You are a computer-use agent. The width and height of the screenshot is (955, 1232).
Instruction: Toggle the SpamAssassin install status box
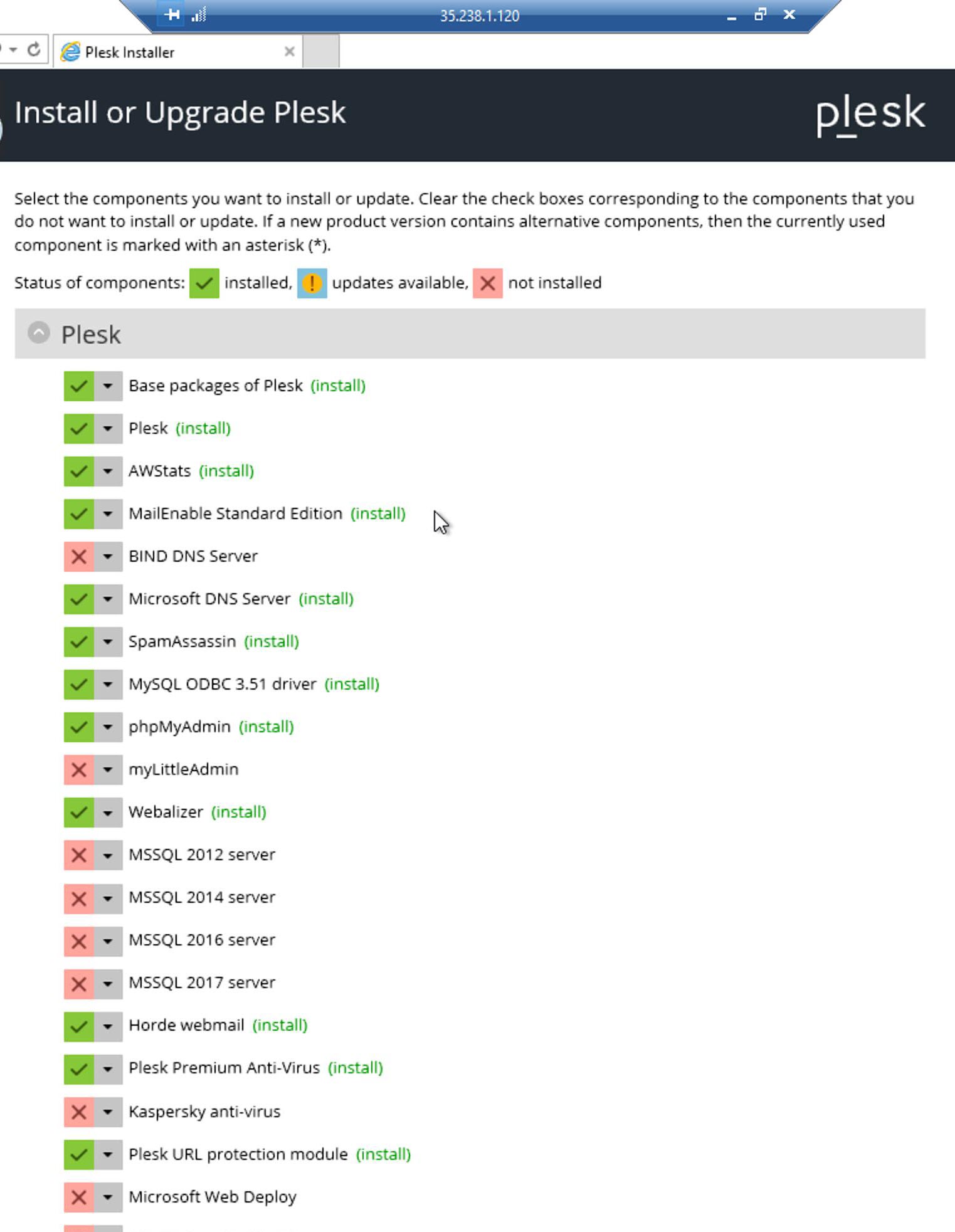[x=79, y=641]
